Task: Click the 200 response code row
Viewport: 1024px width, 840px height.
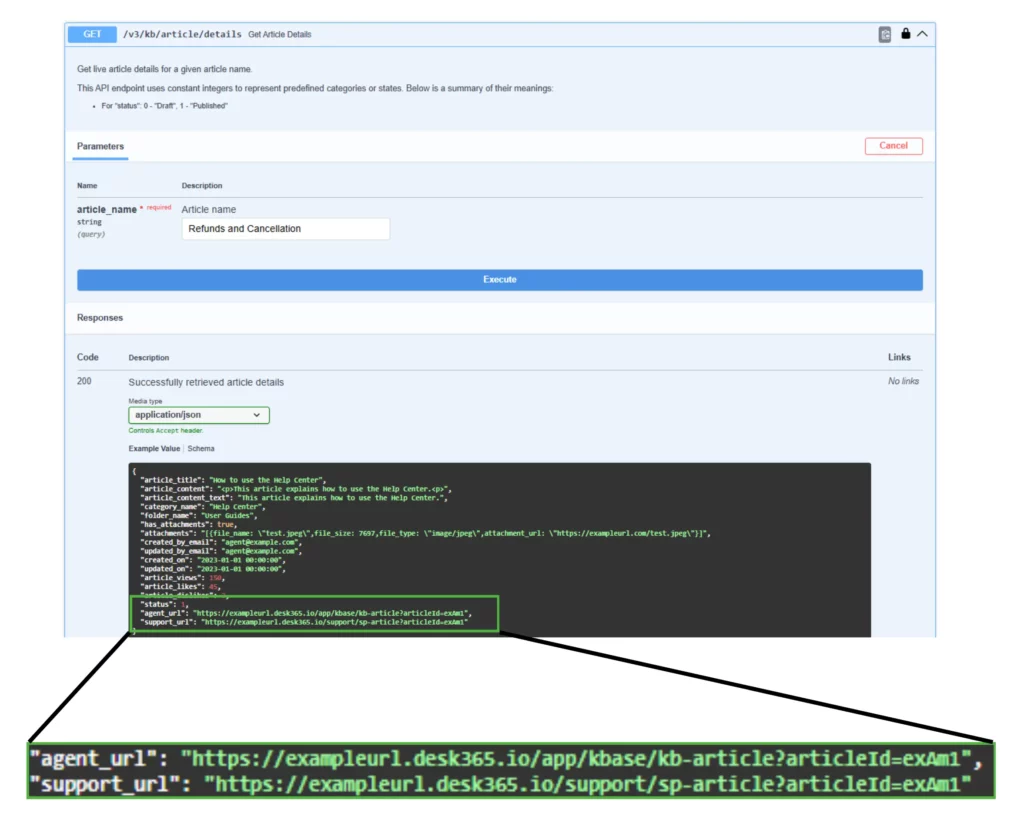Action: coord(85,382)
